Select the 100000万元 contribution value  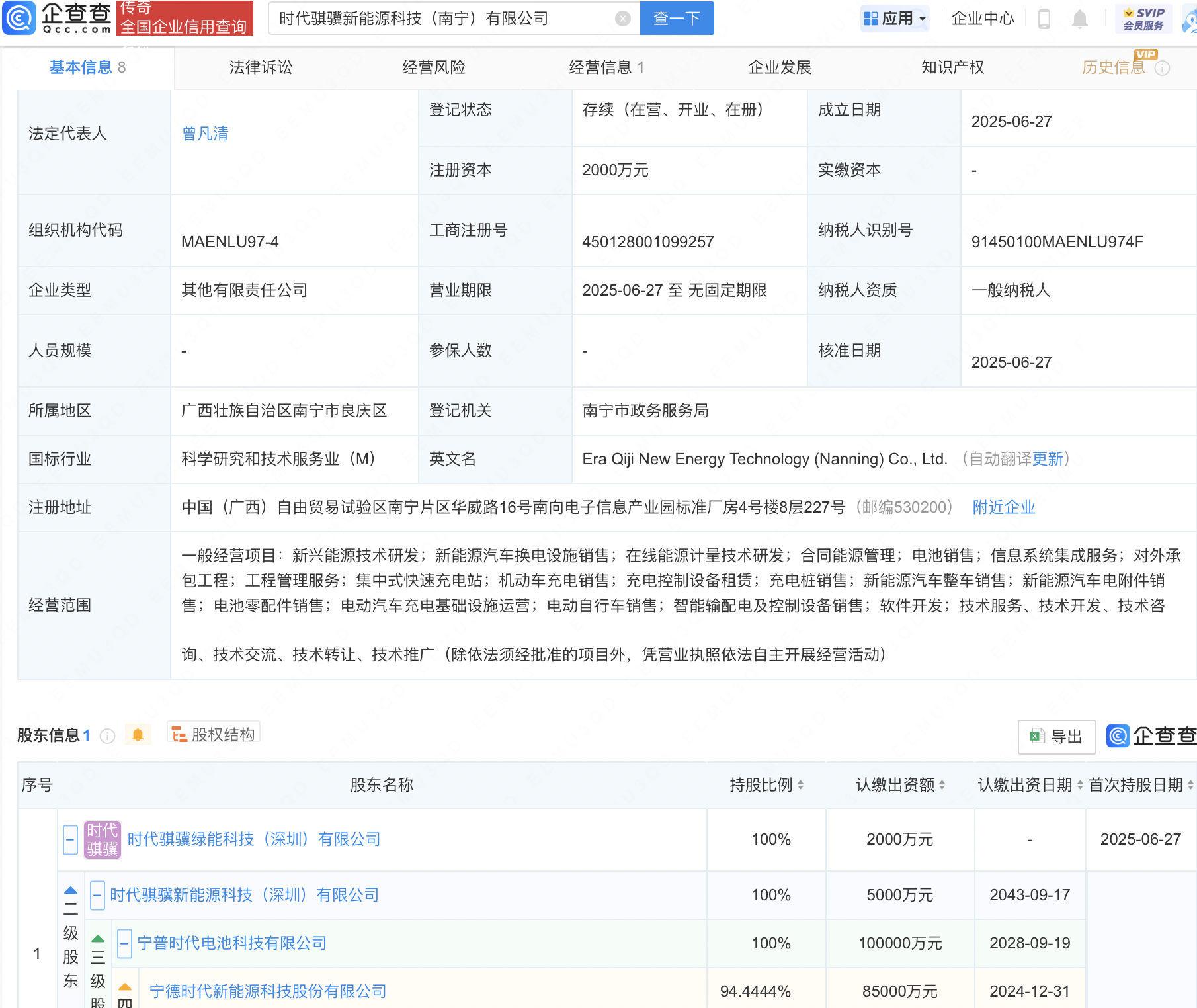(x=900, y=943)
